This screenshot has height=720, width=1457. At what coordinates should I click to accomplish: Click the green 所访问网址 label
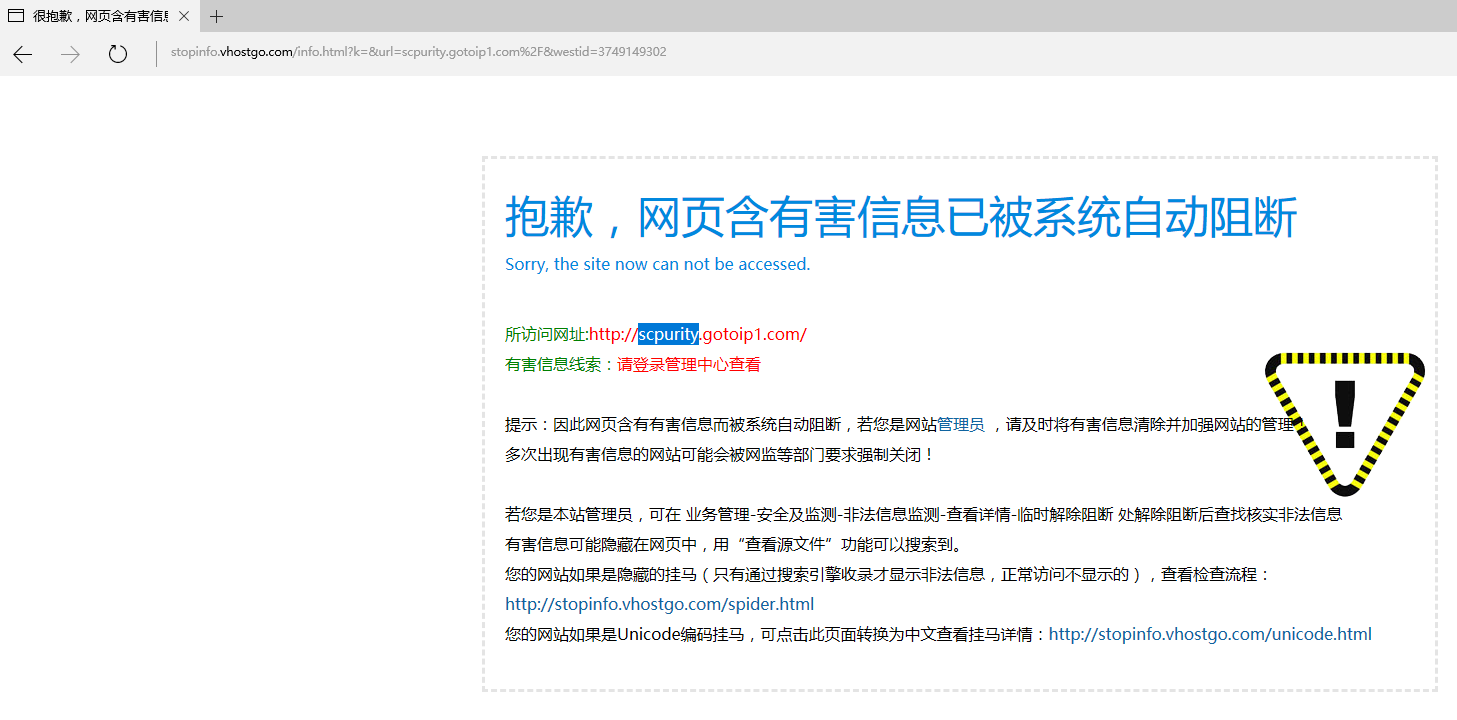click(546, 334)
